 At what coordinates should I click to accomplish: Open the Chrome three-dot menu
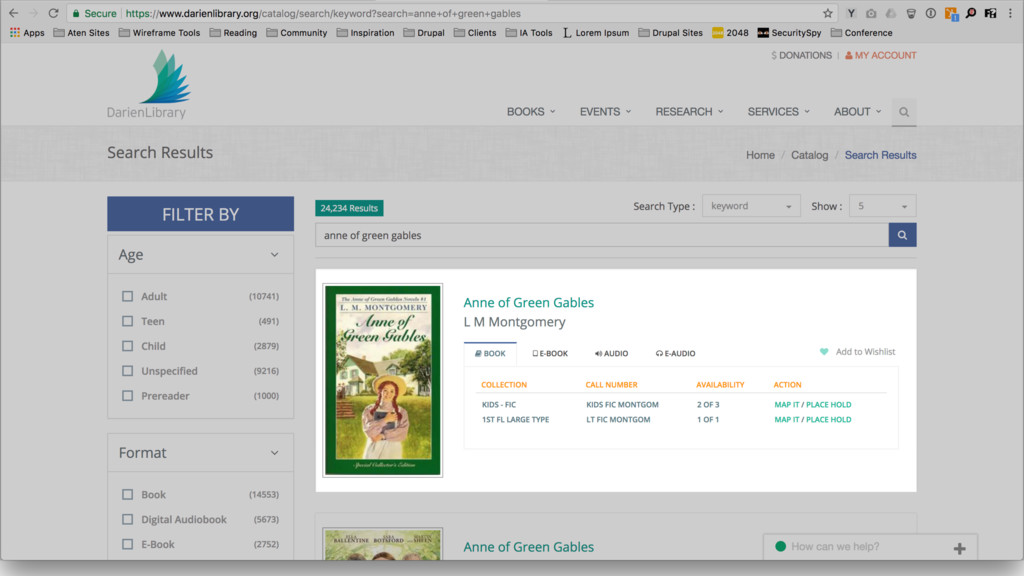[1010, 13]
